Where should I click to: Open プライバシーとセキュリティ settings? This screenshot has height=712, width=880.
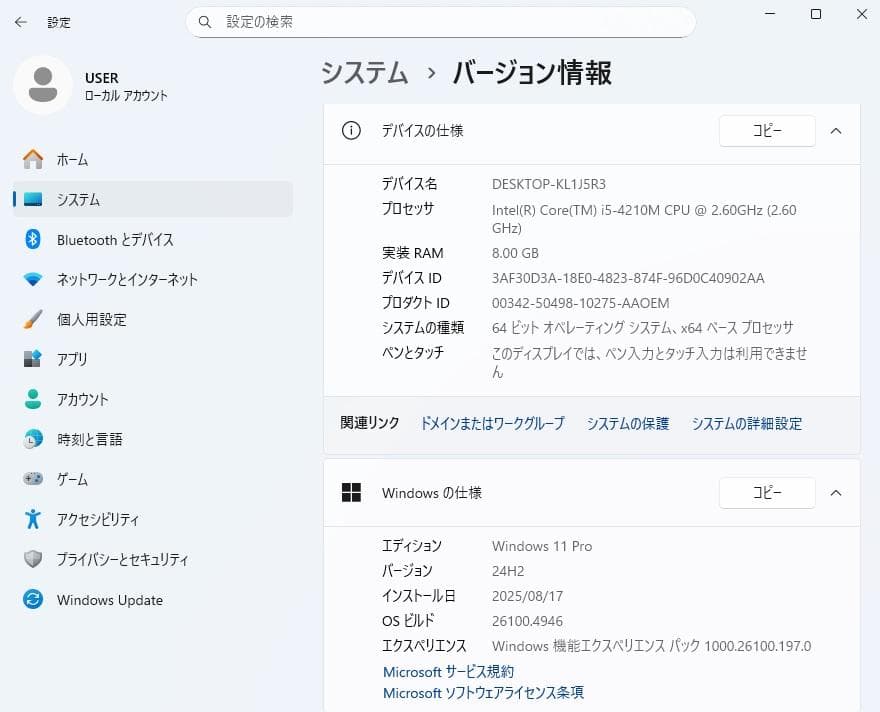[153, 559]
